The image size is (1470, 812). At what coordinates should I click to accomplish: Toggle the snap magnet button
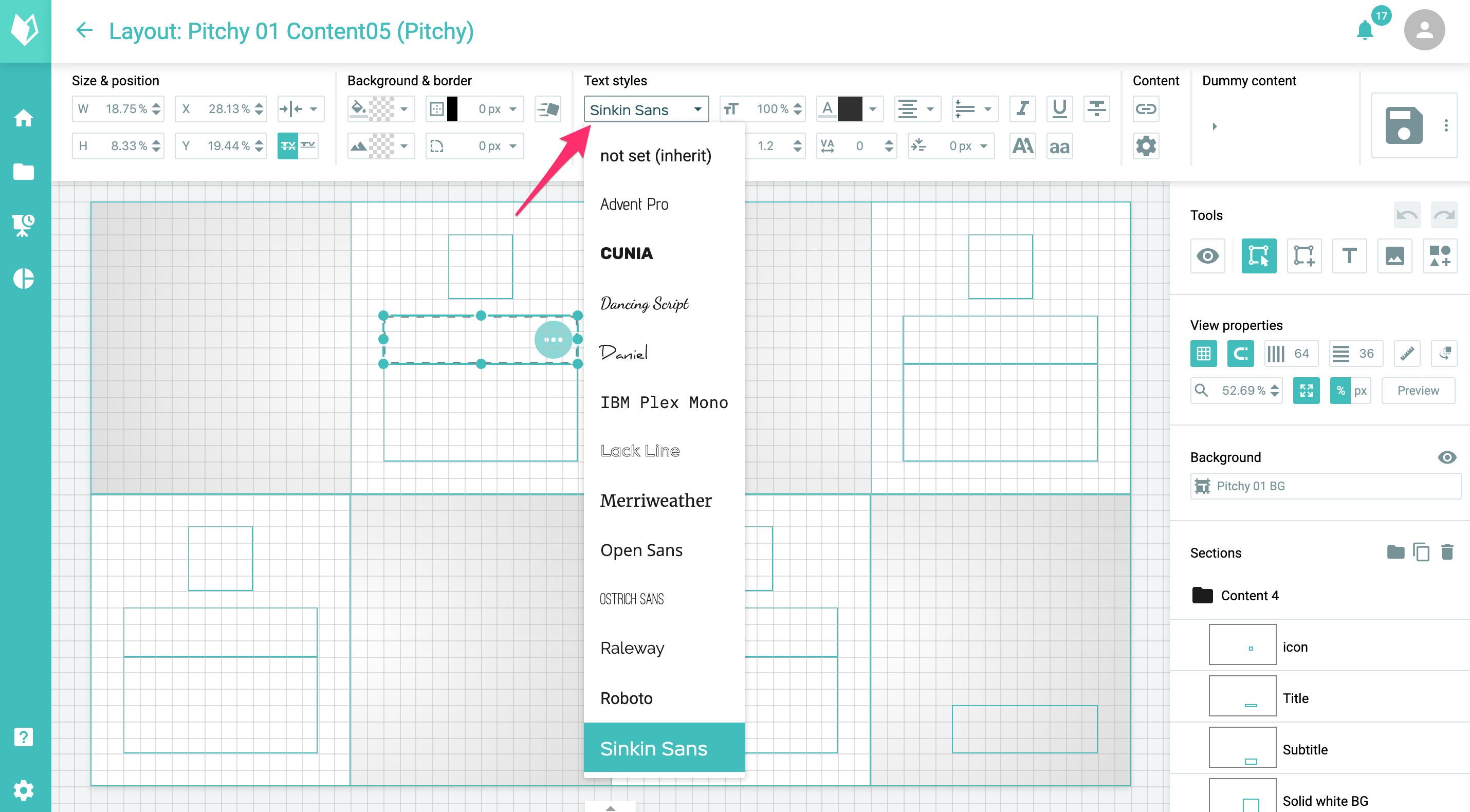coord(1241,354)
